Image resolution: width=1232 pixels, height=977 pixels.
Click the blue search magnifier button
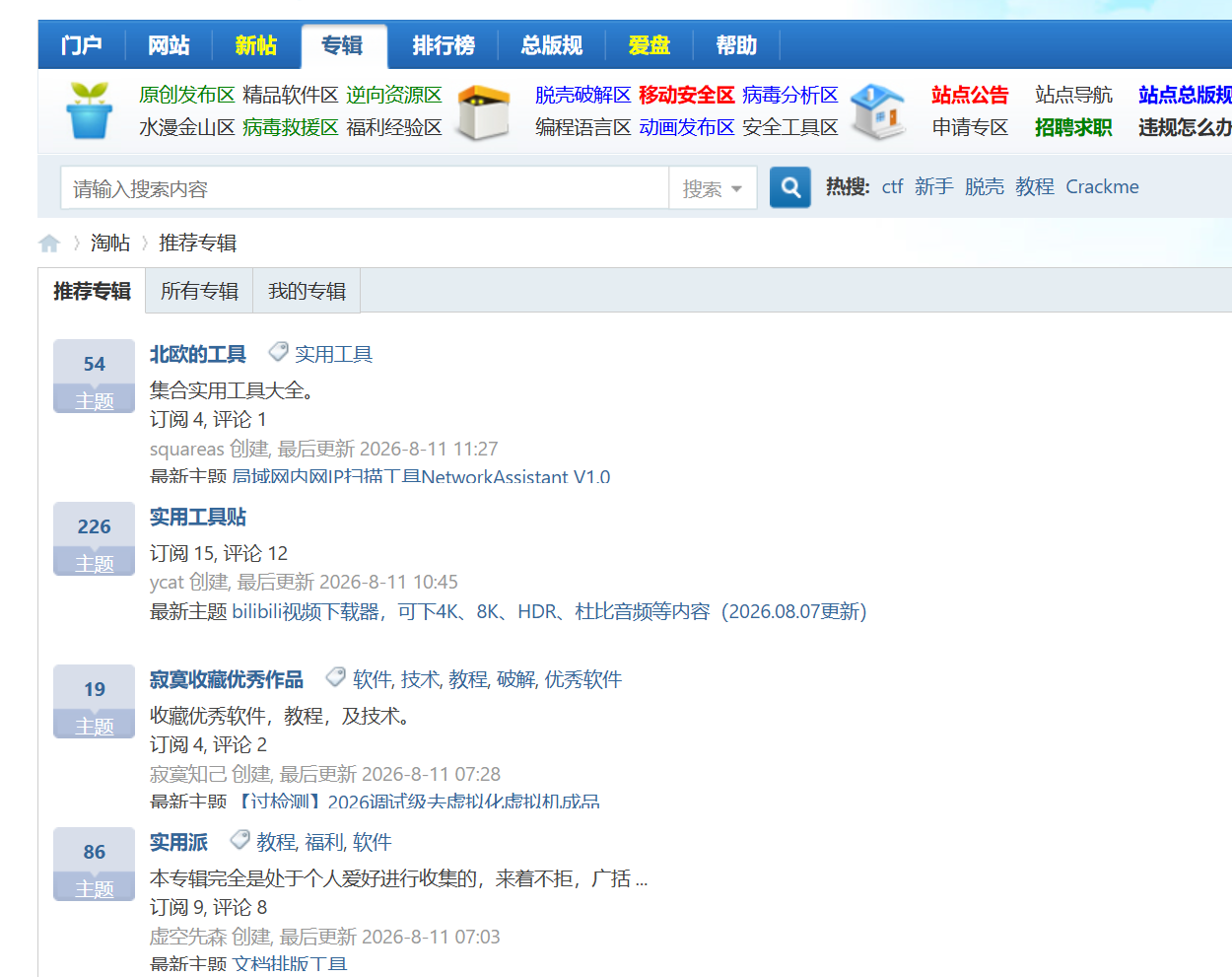click(790, 186)
